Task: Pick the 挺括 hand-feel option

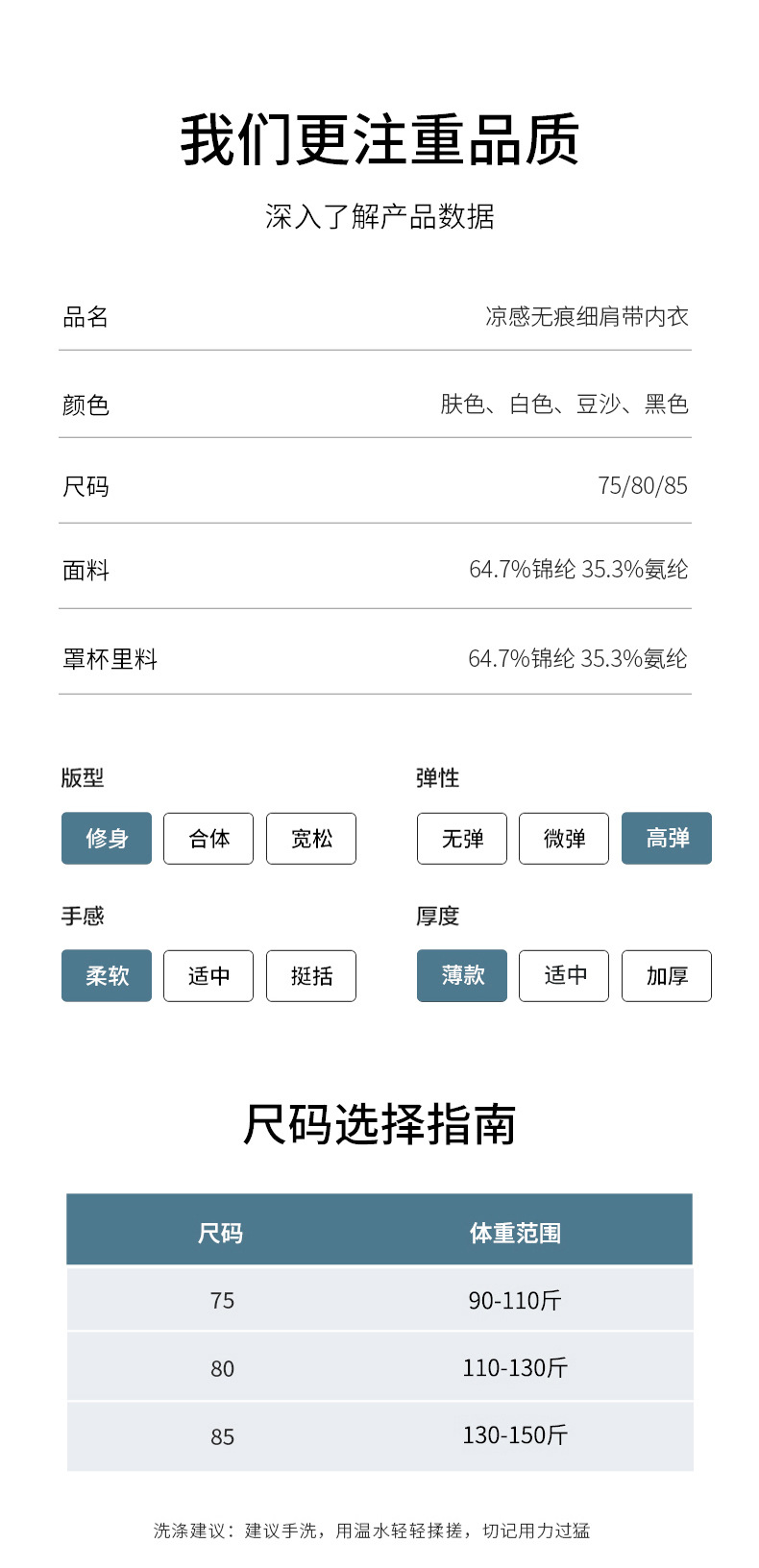Action: (311, 976)
